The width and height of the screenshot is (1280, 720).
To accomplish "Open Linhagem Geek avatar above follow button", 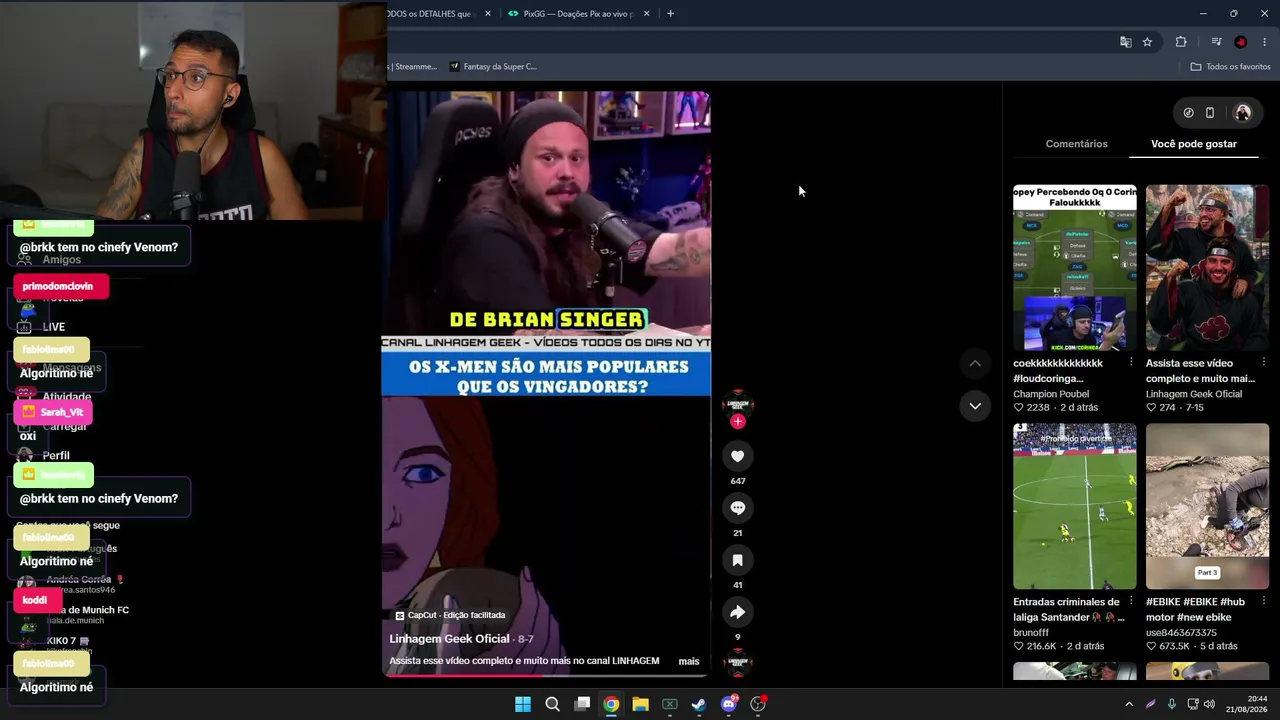I will [737, 403].
